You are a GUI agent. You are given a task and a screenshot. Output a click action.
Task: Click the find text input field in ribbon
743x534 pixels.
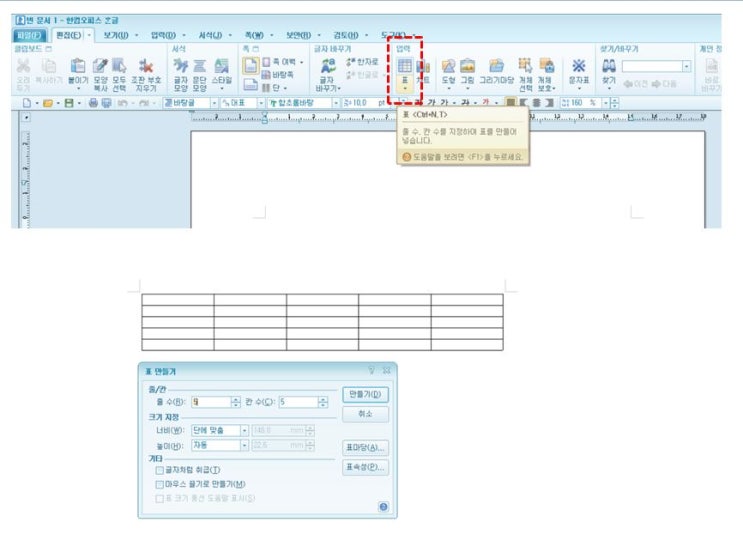coord(652,66)
